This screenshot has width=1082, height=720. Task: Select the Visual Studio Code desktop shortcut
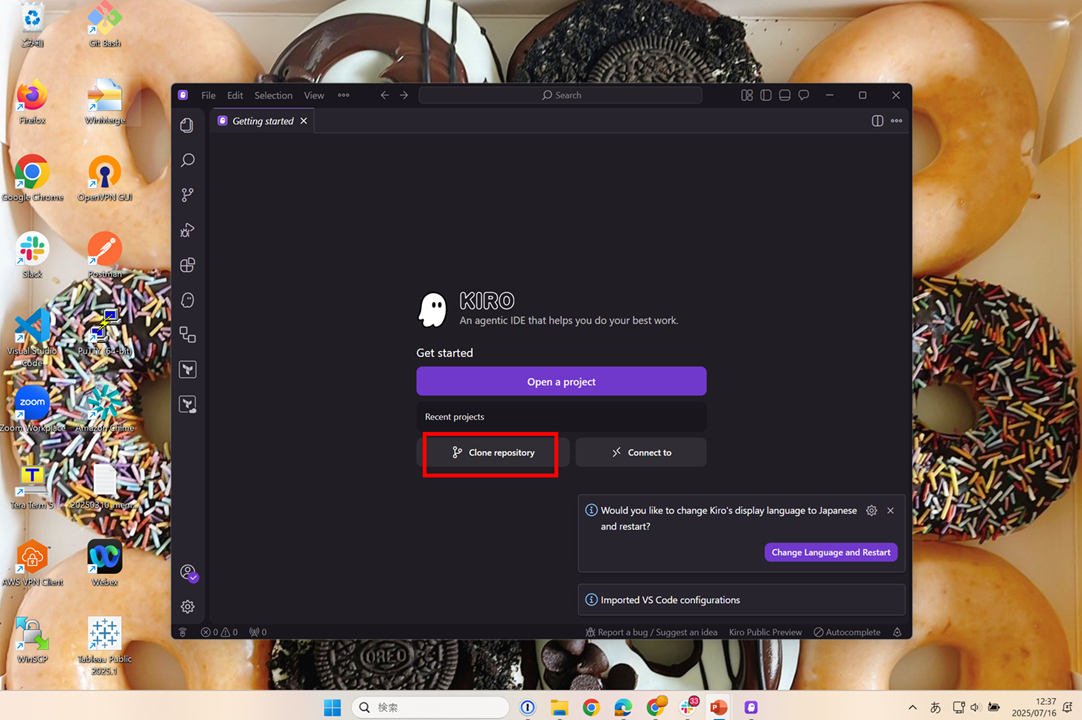(32, 338)
